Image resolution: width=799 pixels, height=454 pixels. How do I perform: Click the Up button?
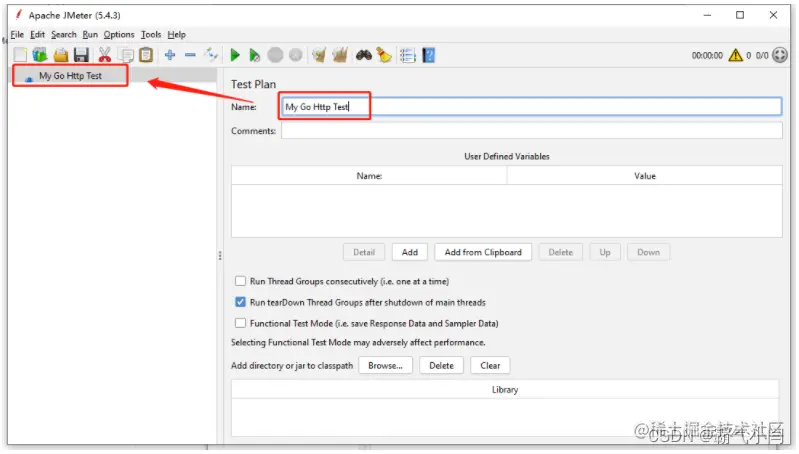[605, 252]
